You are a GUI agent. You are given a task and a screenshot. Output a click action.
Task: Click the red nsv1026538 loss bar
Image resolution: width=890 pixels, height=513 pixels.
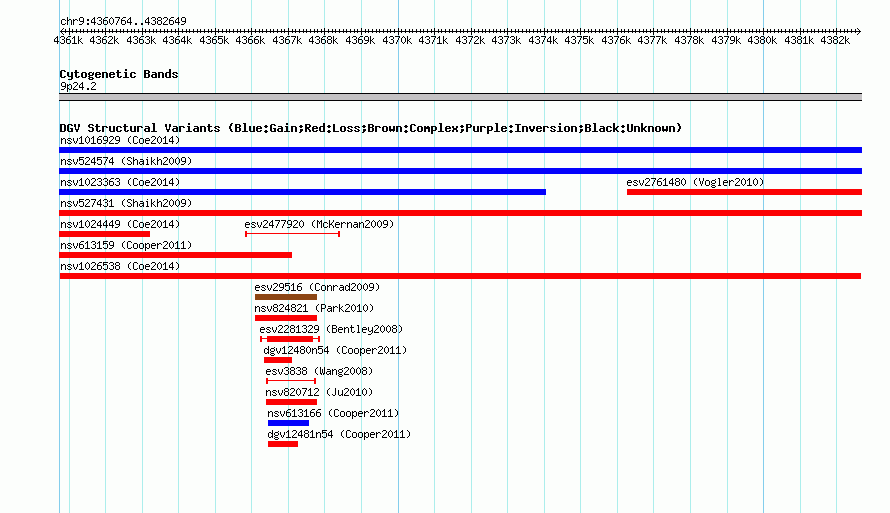pyautogui.click(x=460, y=276)
